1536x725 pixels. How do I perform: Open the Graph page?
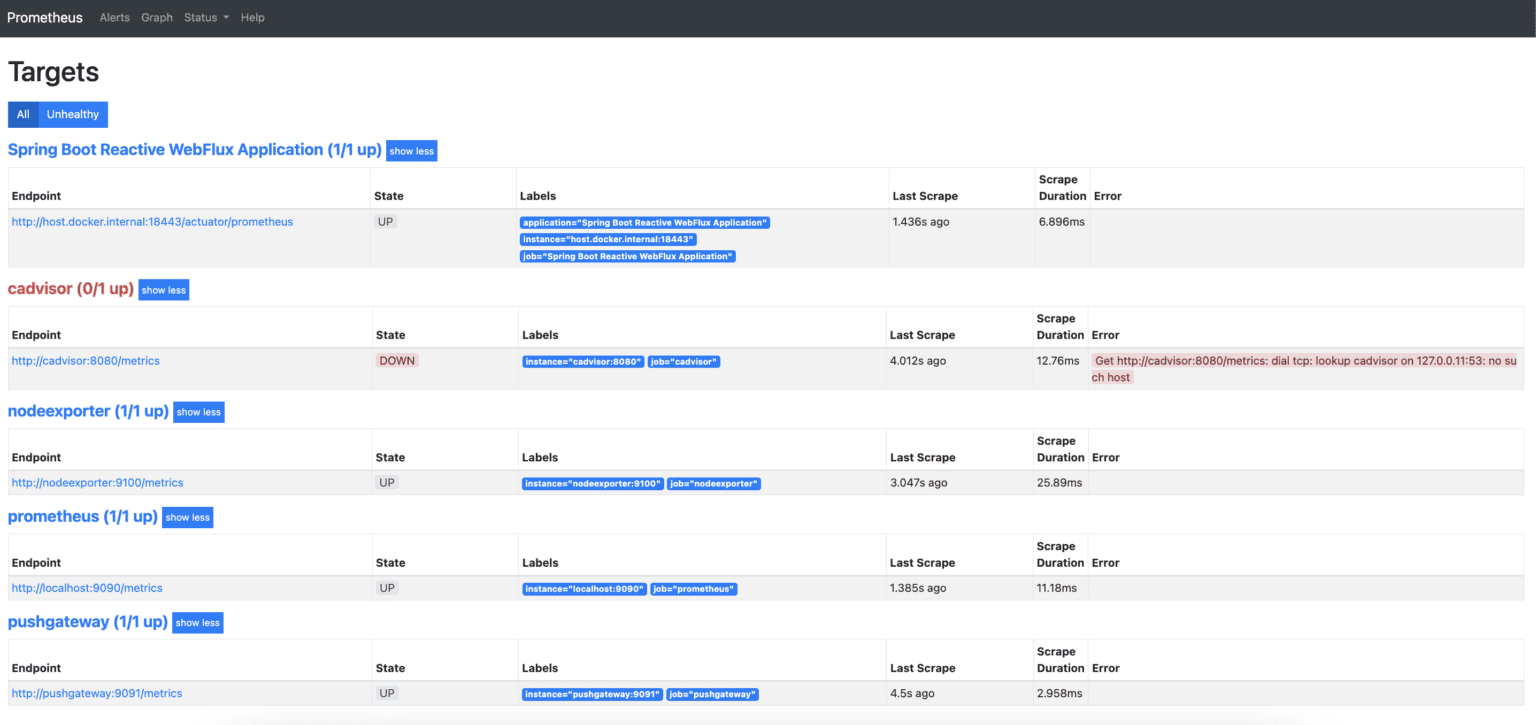coord(156,17)
